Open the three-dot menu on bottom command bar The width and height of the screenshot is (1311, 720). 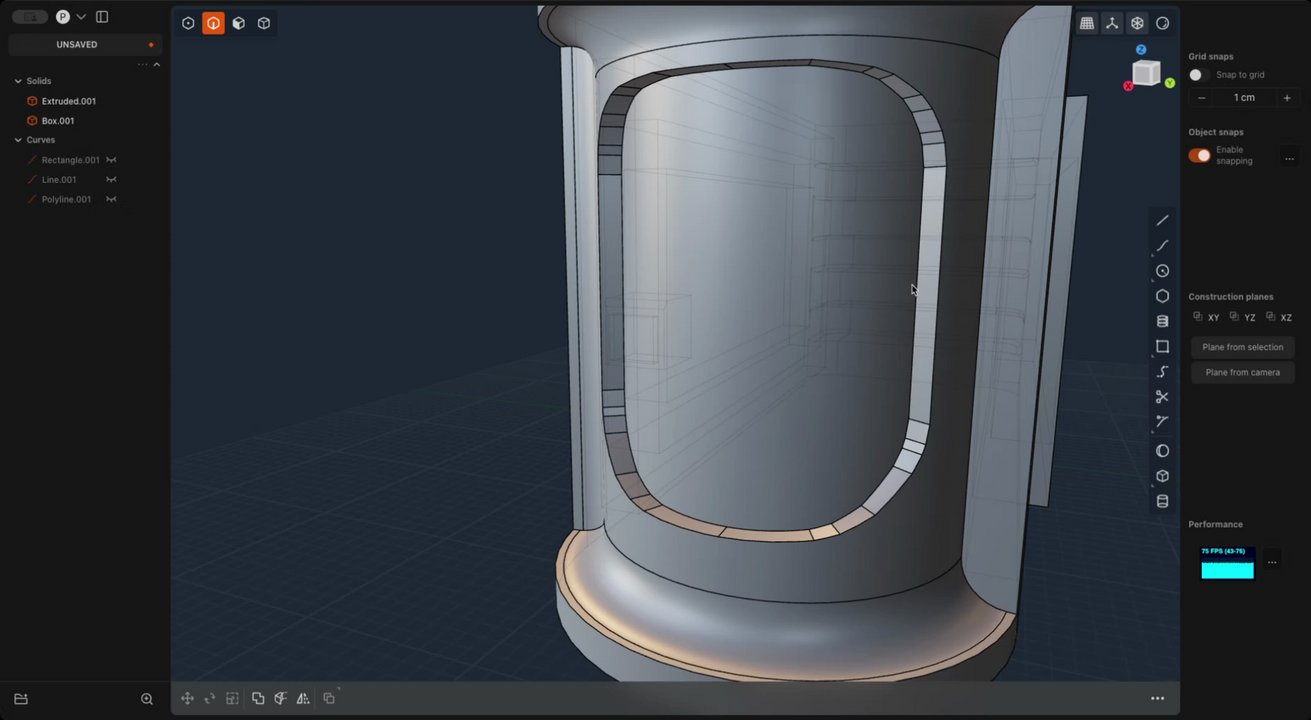(1157, 699)
